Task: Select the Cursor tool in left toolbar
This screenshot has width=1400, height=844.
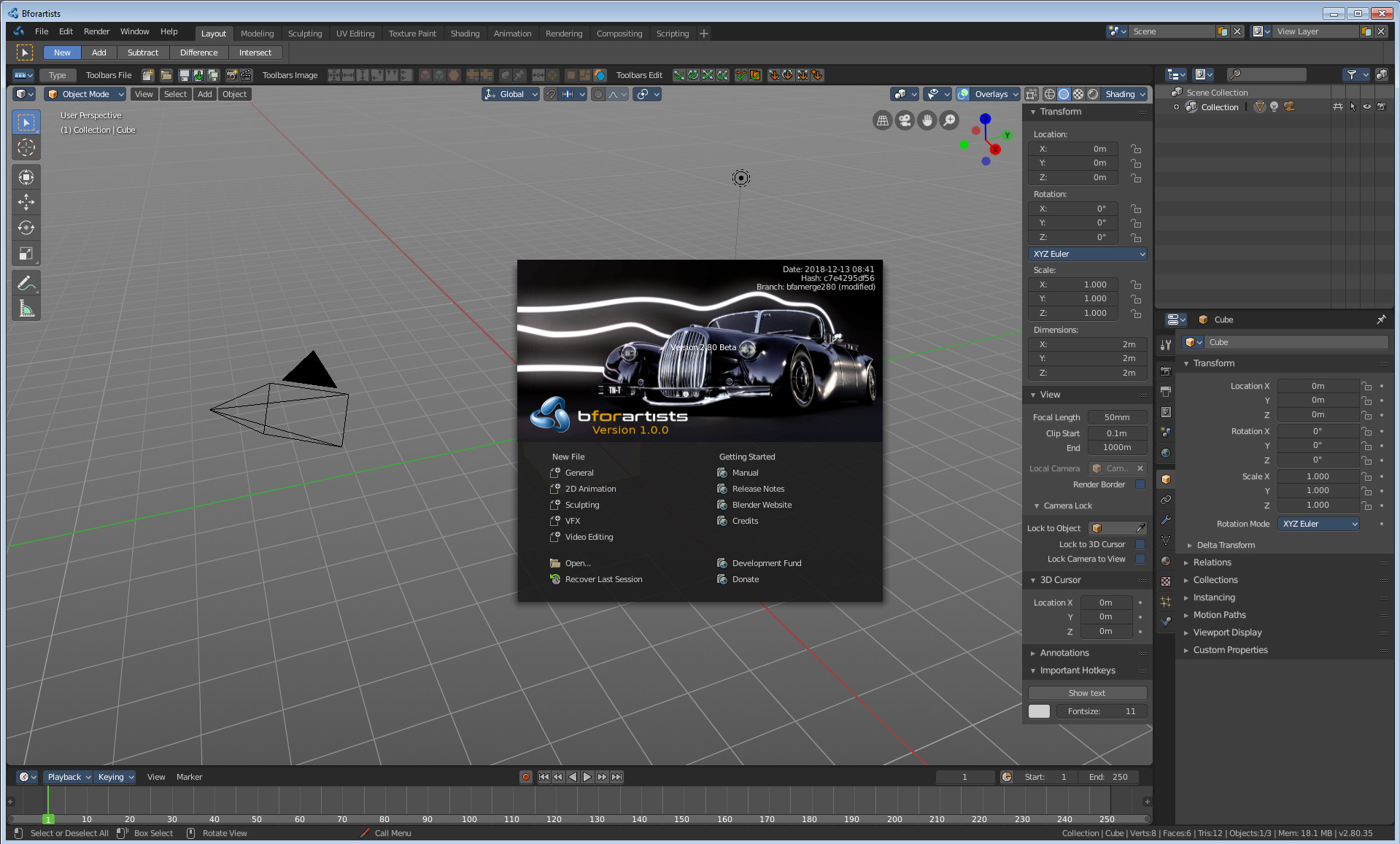Action: point(26,148)
